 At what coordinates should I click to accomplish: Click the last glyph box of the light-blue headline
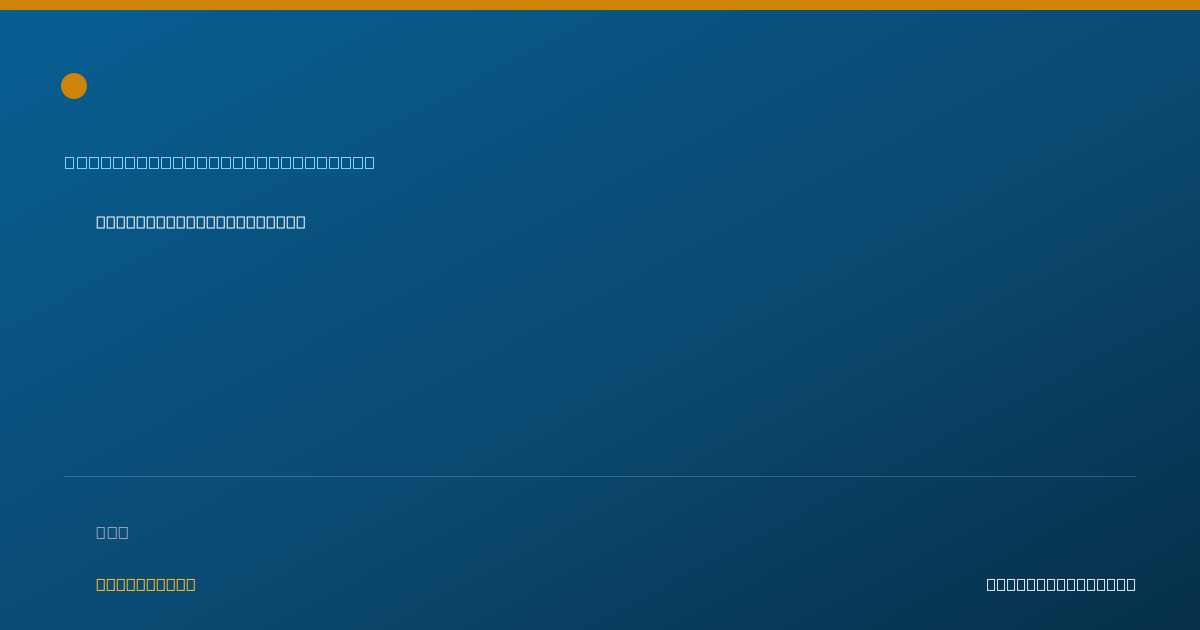(370, 162)
